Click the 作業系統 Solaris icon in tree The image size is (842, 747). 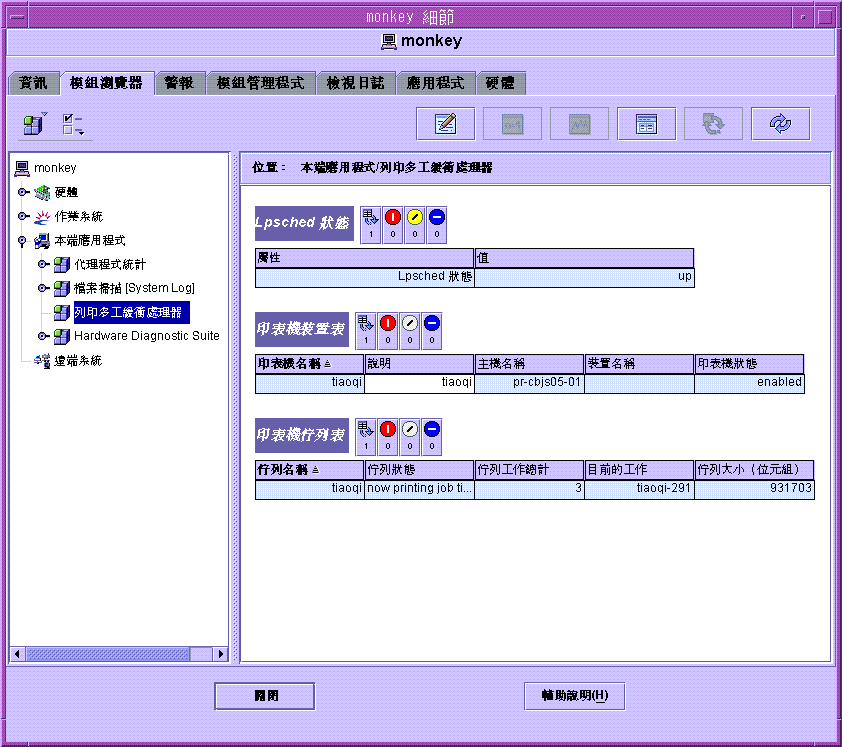click(x=42, y=216)
